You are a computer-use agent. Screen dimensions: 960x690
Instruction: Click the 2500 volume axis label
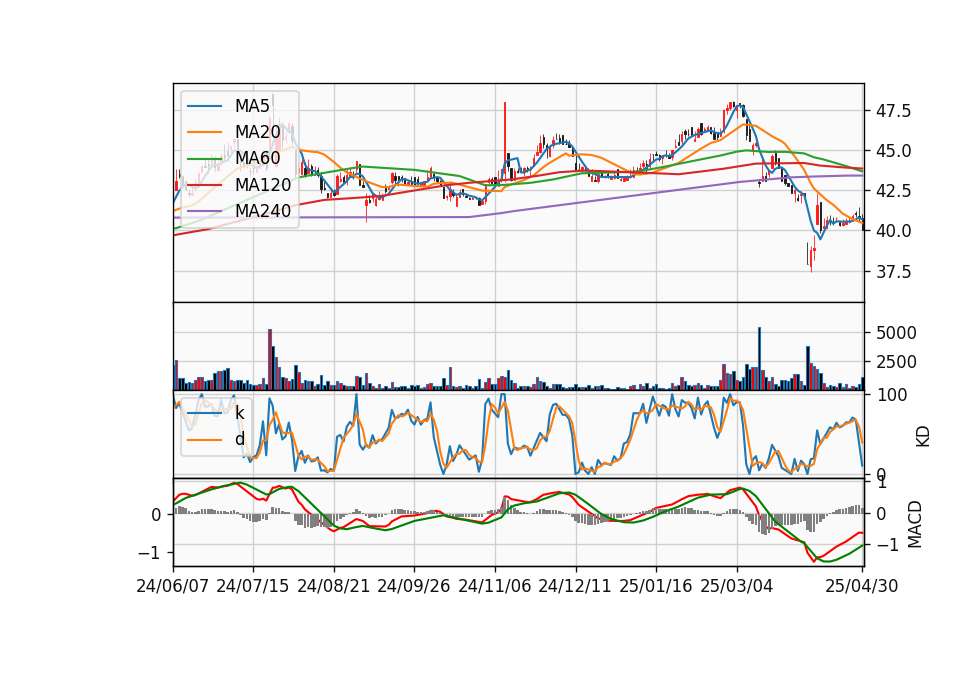[x=896, y=362]
